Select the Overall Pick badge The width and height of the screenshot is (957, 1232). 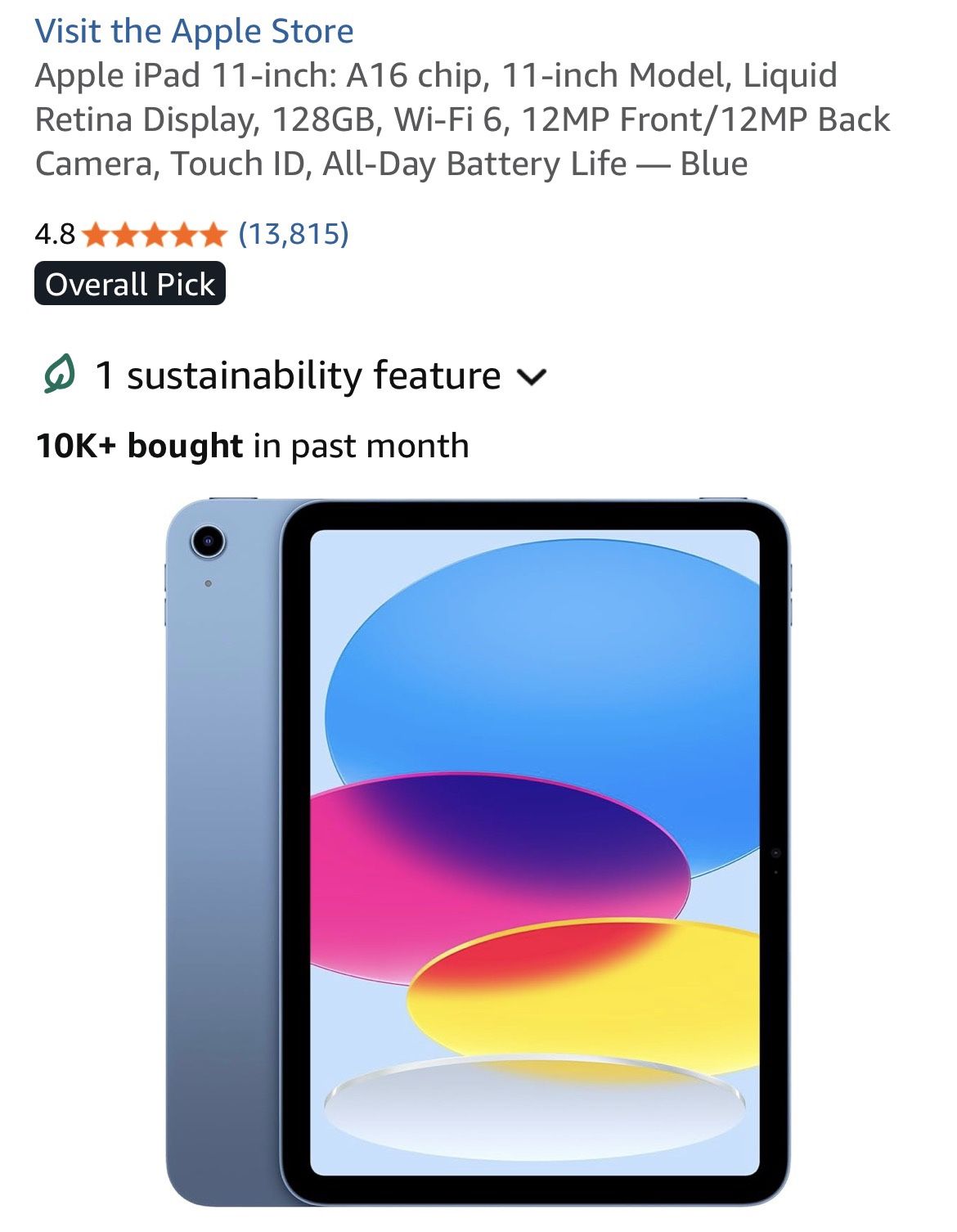point(131,284)
